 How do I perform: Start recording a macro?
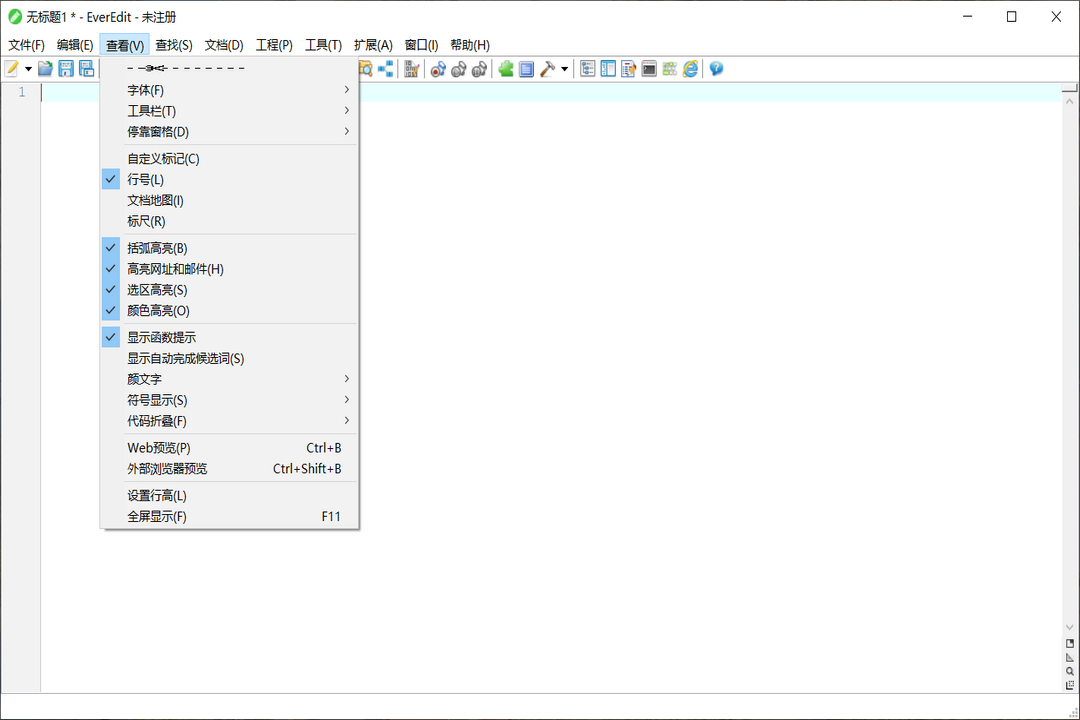pos(438,68)
